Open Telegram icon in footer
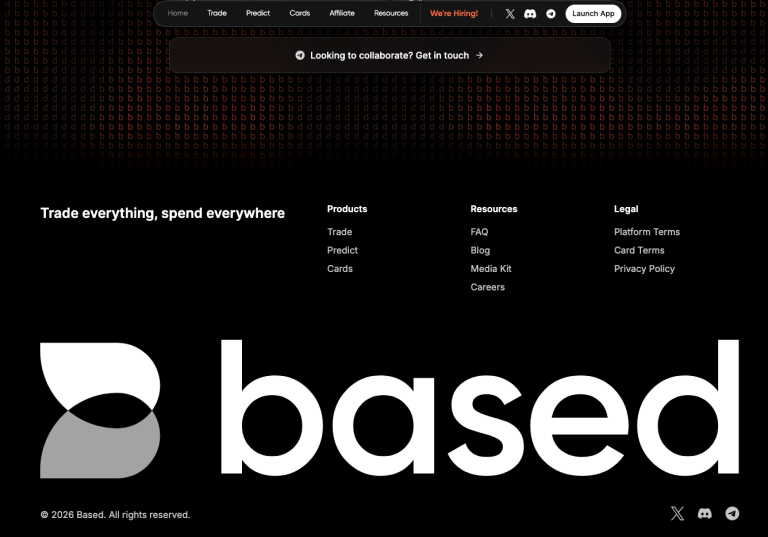This screenshot has width=768, height=537. coord(732,513)
